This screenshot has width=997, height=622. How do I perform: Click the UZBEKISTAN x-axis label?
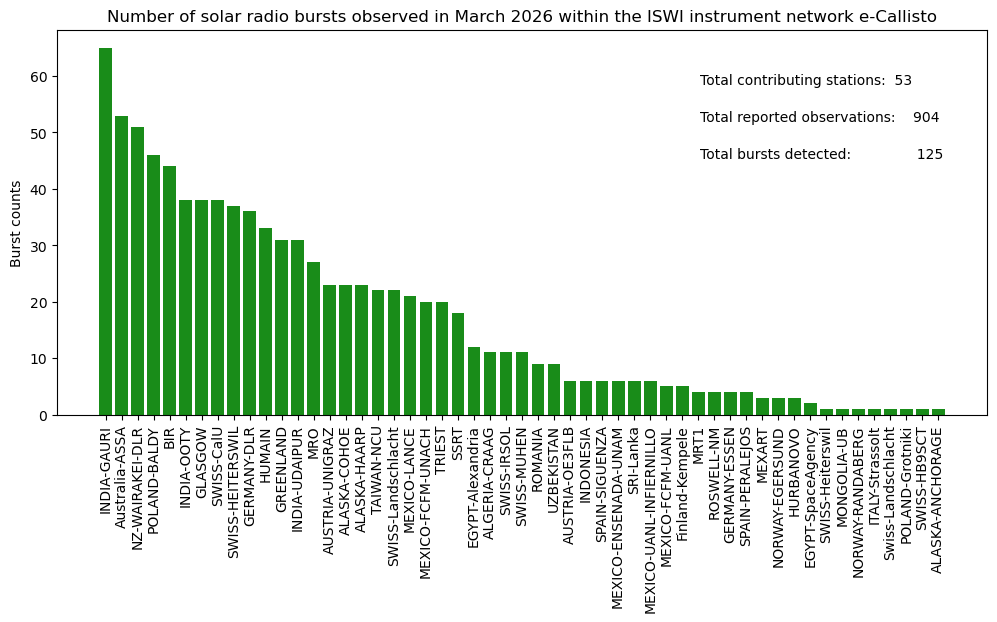click(554, 471)
